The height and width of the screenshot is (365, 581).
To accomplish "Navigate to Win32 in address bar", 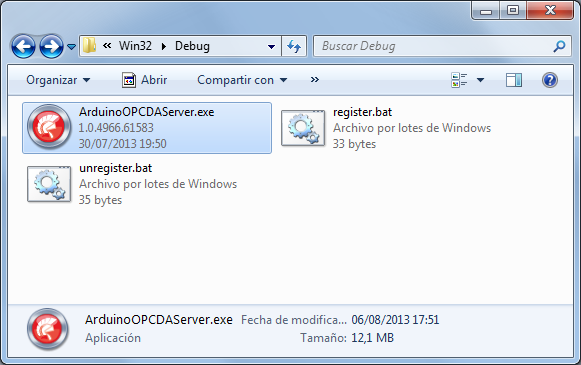I will (135, 46).
